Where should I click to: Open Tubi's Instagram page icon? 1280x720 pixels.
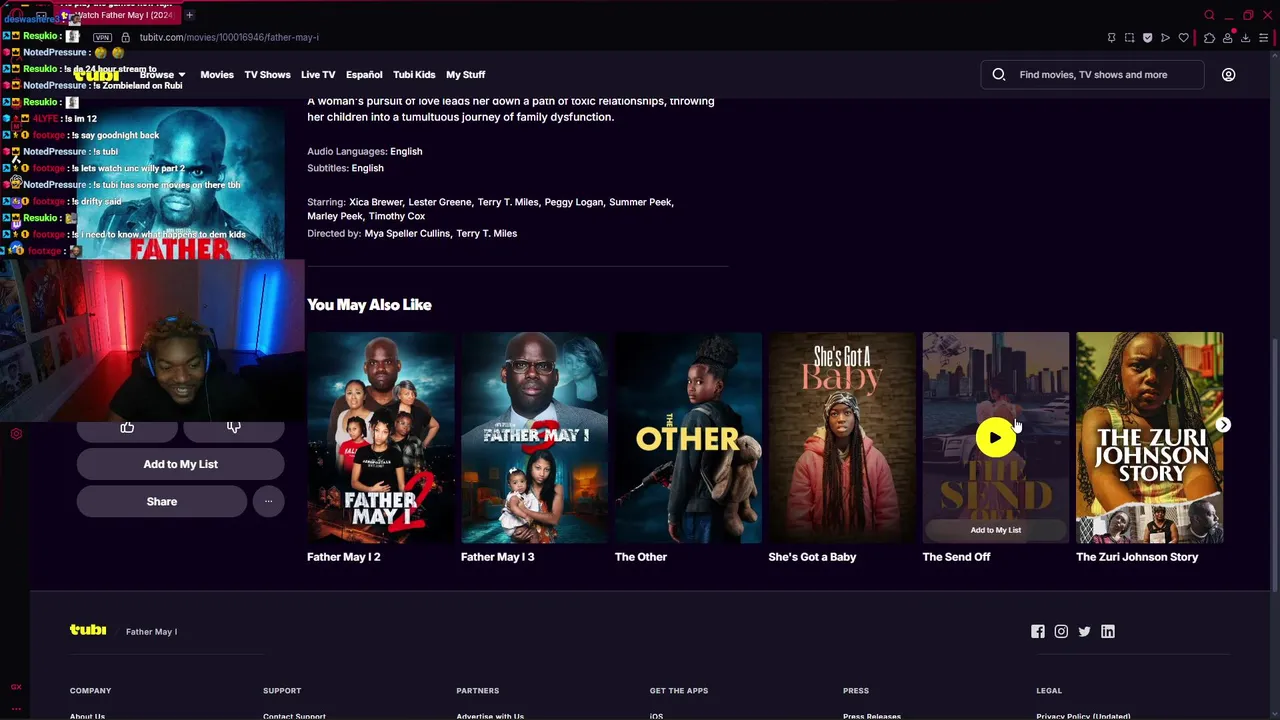pos(1061,631)
